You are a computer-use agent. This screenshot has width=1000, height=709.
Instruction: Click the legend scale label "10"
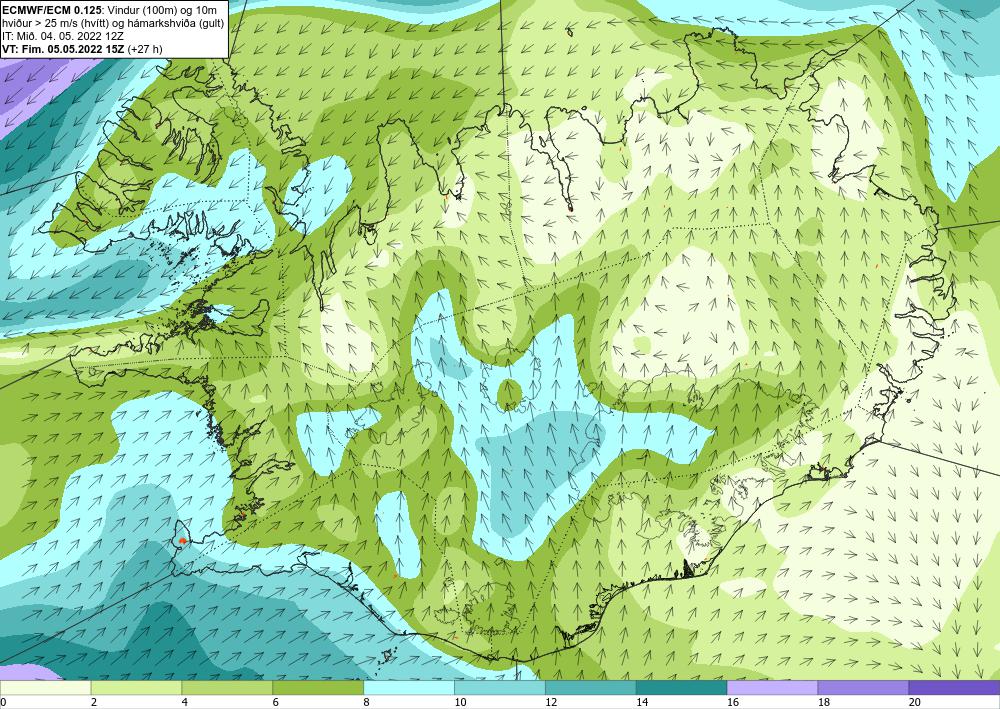point(460,702)
